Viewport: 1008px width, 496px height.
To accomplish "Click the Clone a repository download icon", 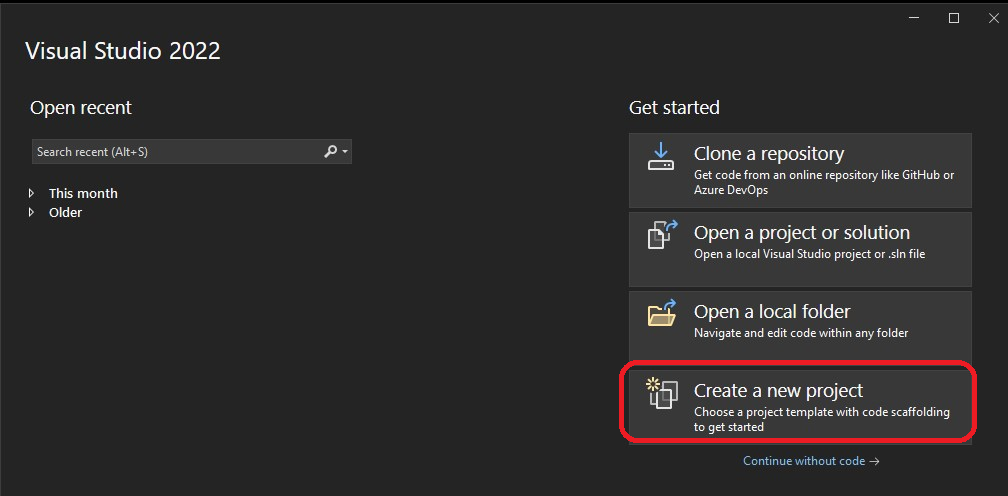I will [660, 156].
